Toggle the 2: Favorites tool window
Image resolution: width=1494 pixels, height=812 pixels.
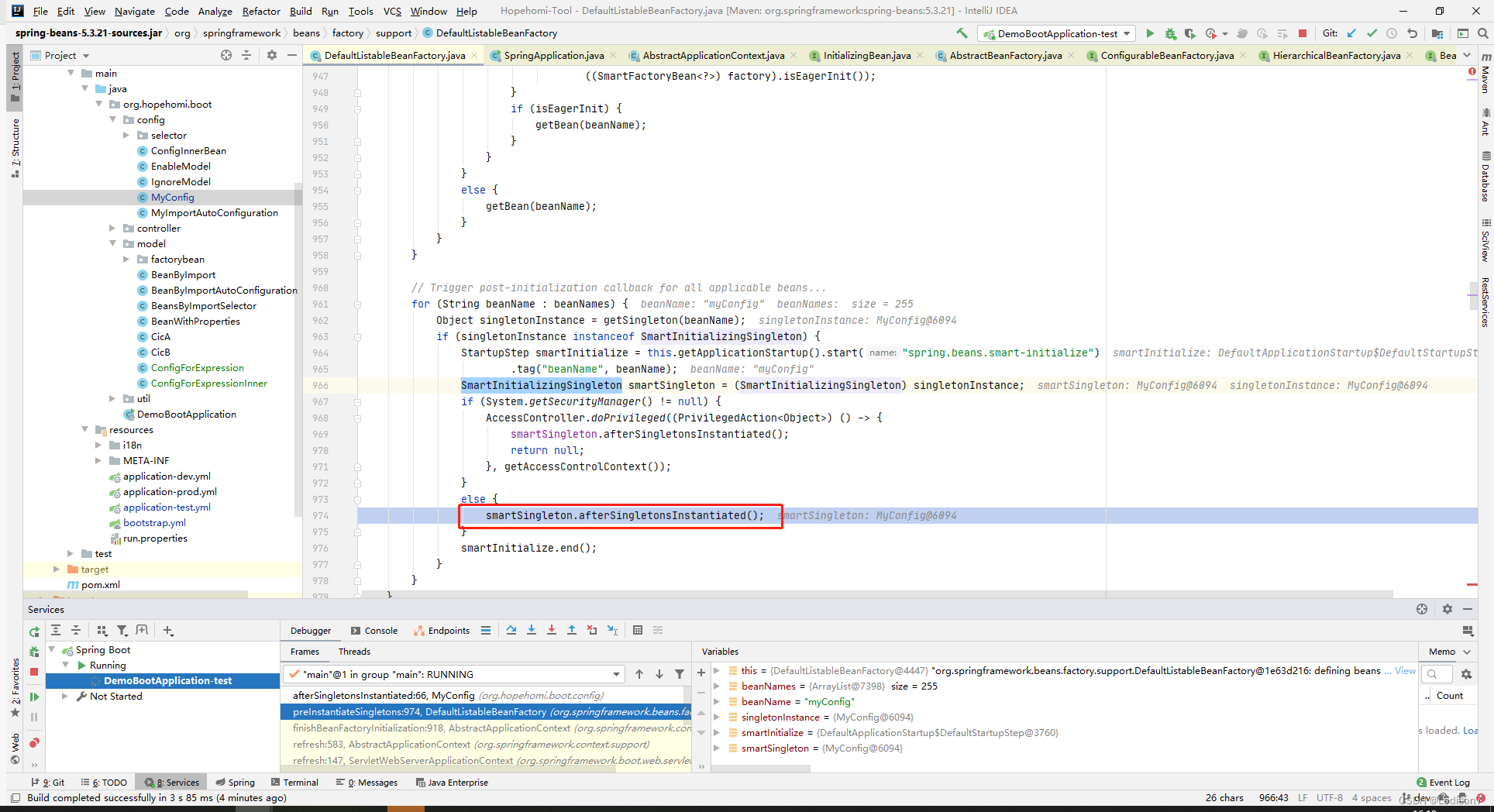coord(15,687)
